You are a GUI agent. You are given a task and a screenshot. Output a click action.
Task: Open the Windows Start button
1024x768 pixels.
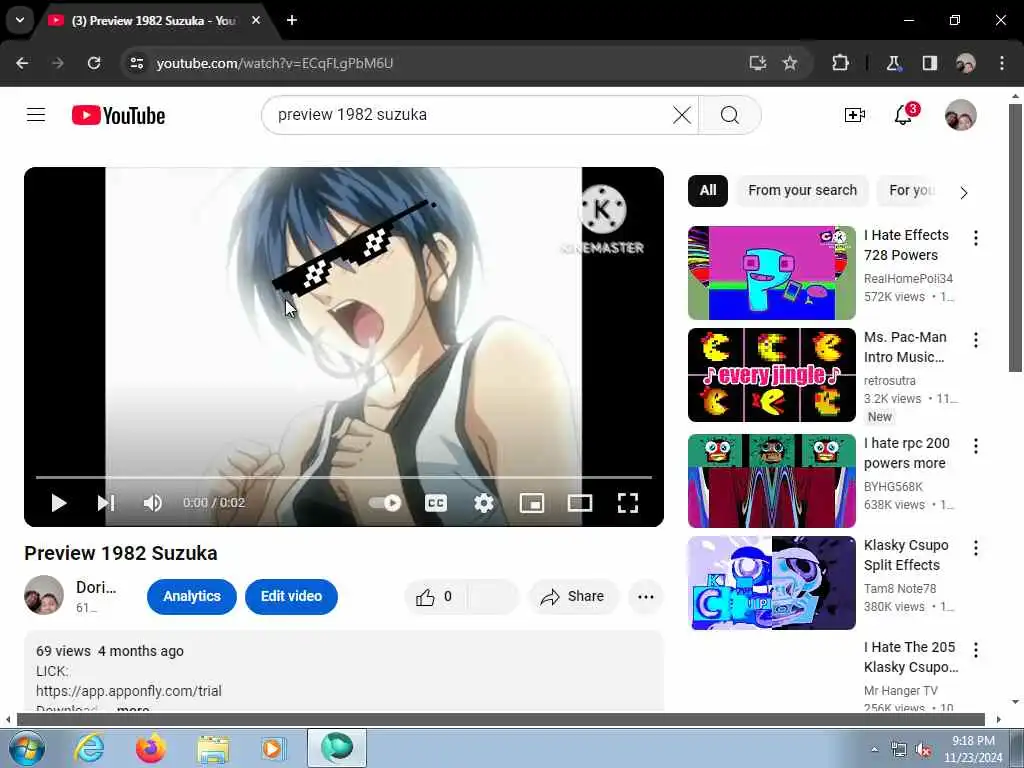pyautogui.click(x=27, y=748)
